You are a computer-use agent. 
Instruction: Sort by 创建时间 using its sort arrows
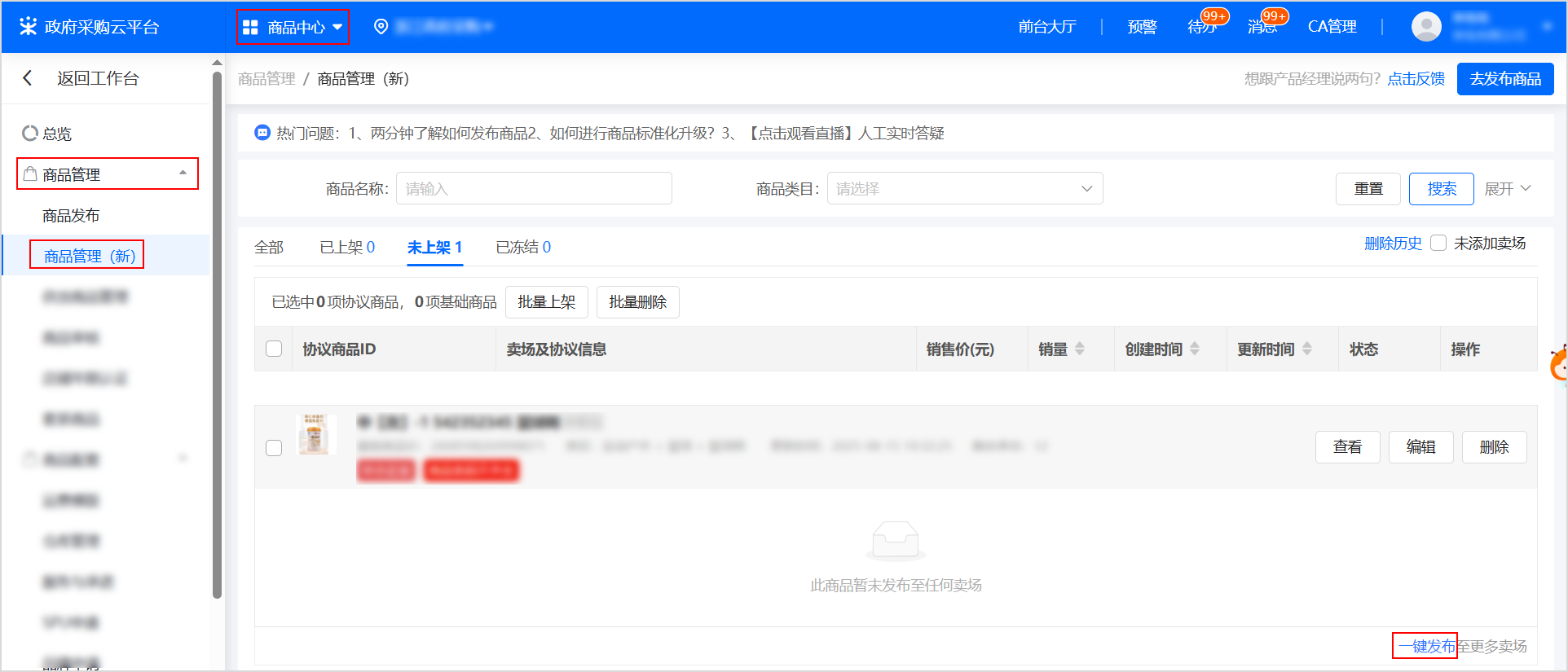(1194, 349)
